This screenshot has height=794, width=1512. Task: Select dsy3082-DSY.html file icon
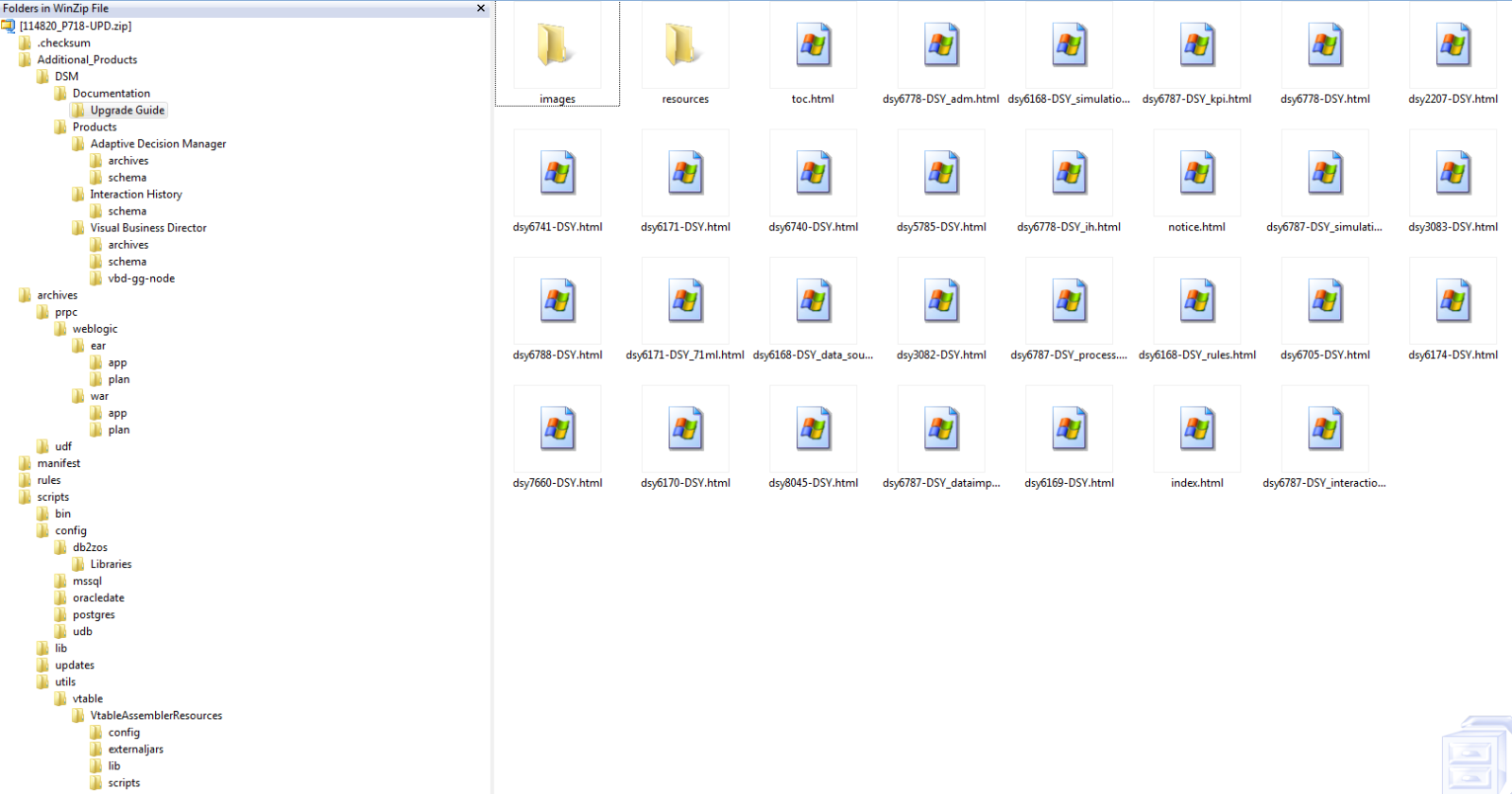(941, 301)
